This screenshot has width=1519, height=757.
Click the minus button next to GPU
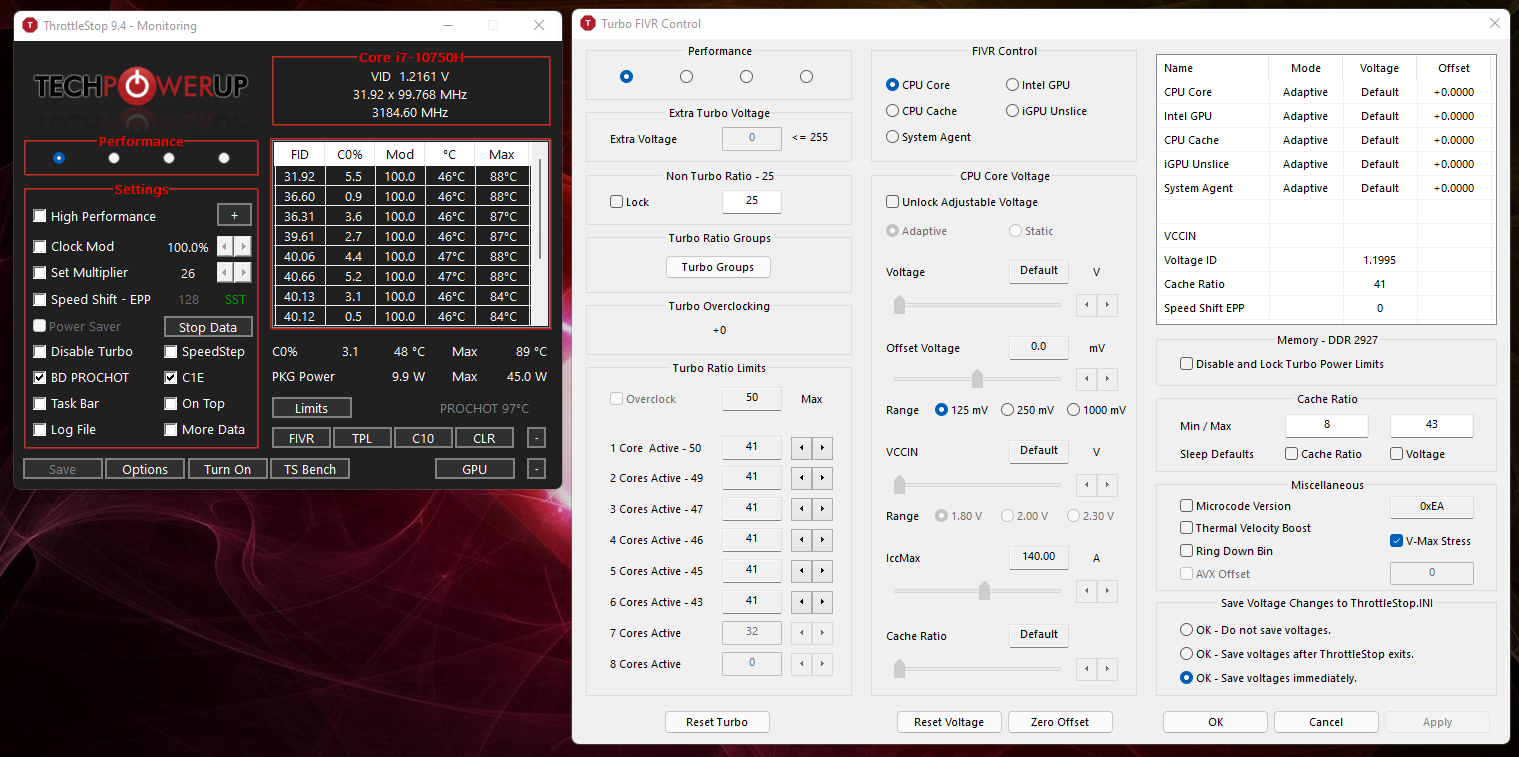[x=536, y=469]
